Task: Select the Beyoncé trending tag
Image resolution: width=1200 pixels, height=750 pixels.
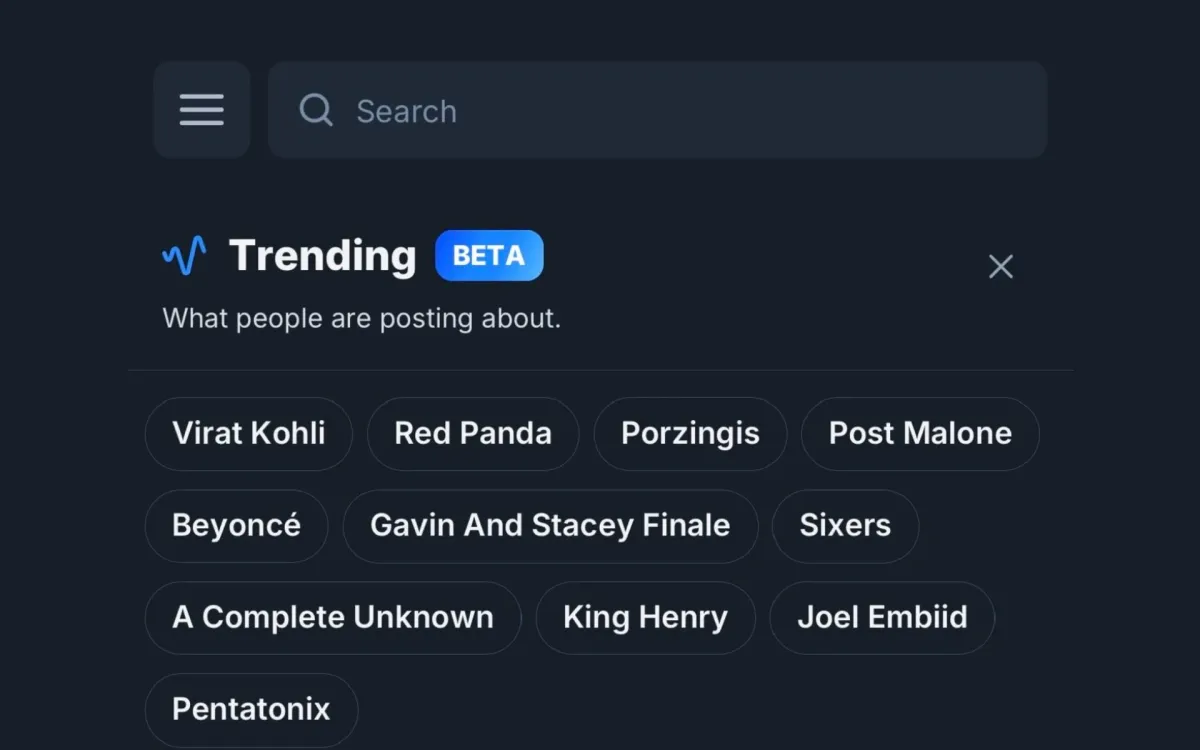Action: 236,526
